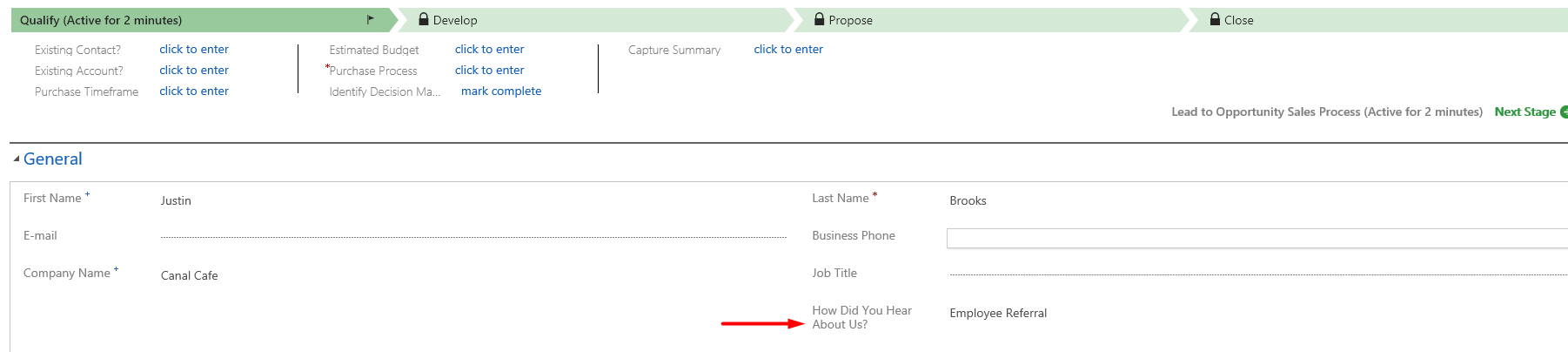Screen dimensions: 1568x352
Task: Click the lock icon beside Propose
Action: [819, 19]
